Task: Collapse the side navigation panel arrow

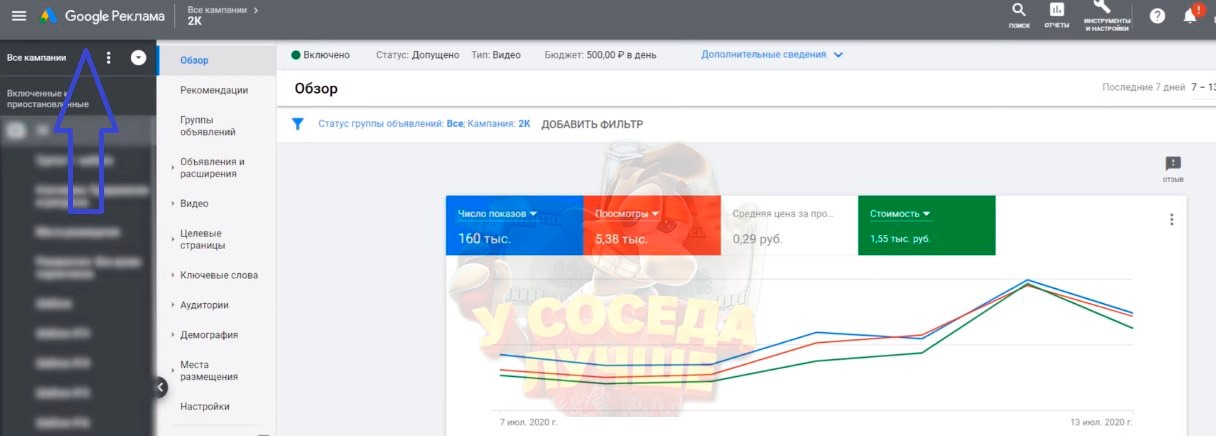Action: tap(160, 387)
